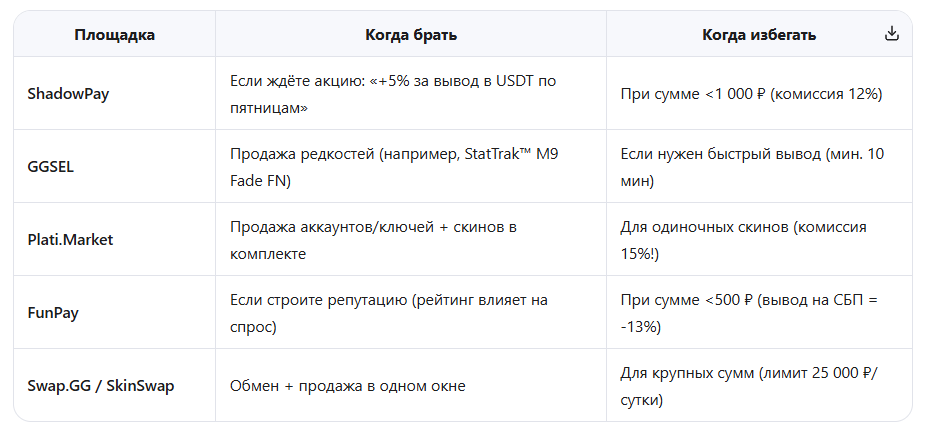Screen dimensions: 925x433
Task: Click the Площадка column header
Action: (x=114, y=35)
